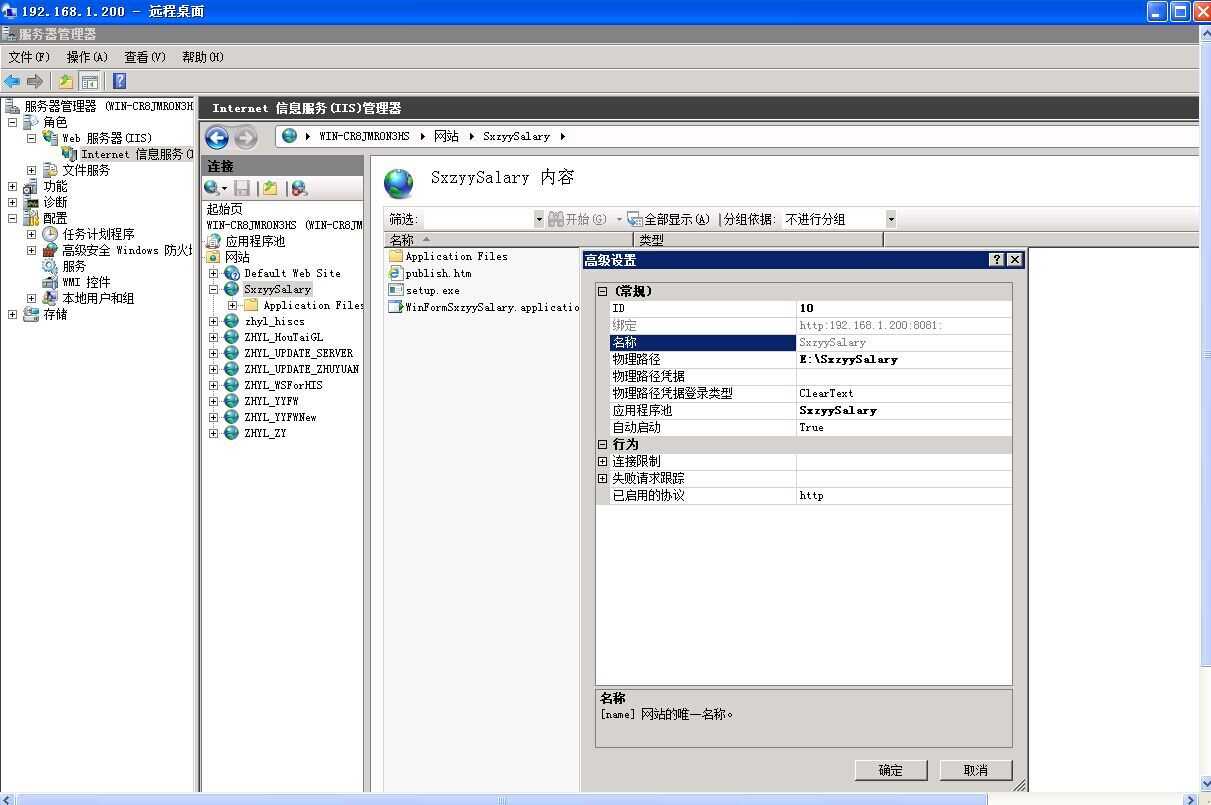Collapse the (常规) General section in dialog

[603, 291]
